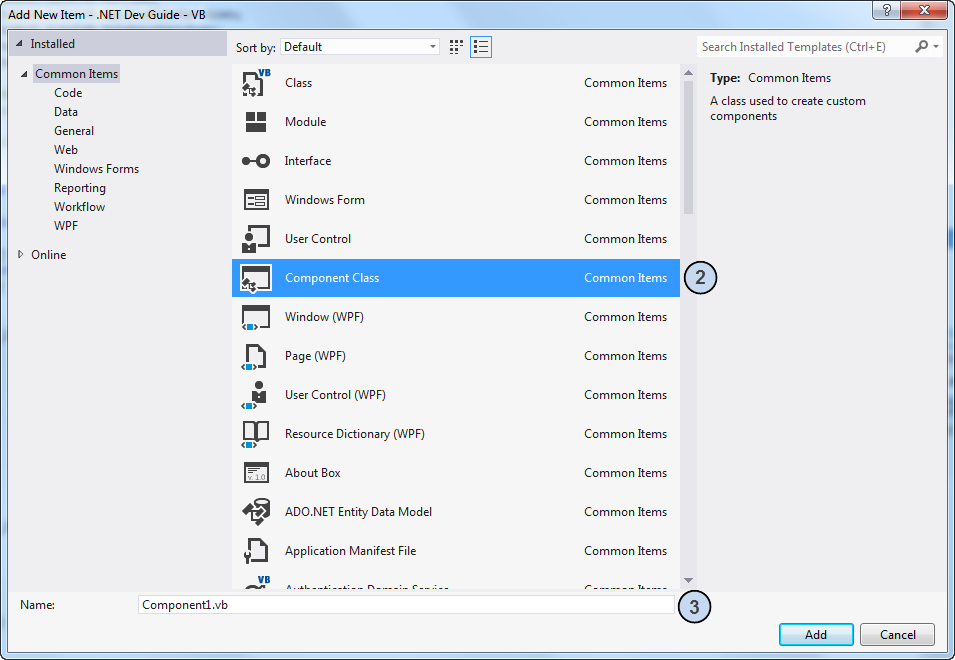The height and width of the screenshot is (660, 955).
Task: Click the Class template name
Action: point(298,83)
